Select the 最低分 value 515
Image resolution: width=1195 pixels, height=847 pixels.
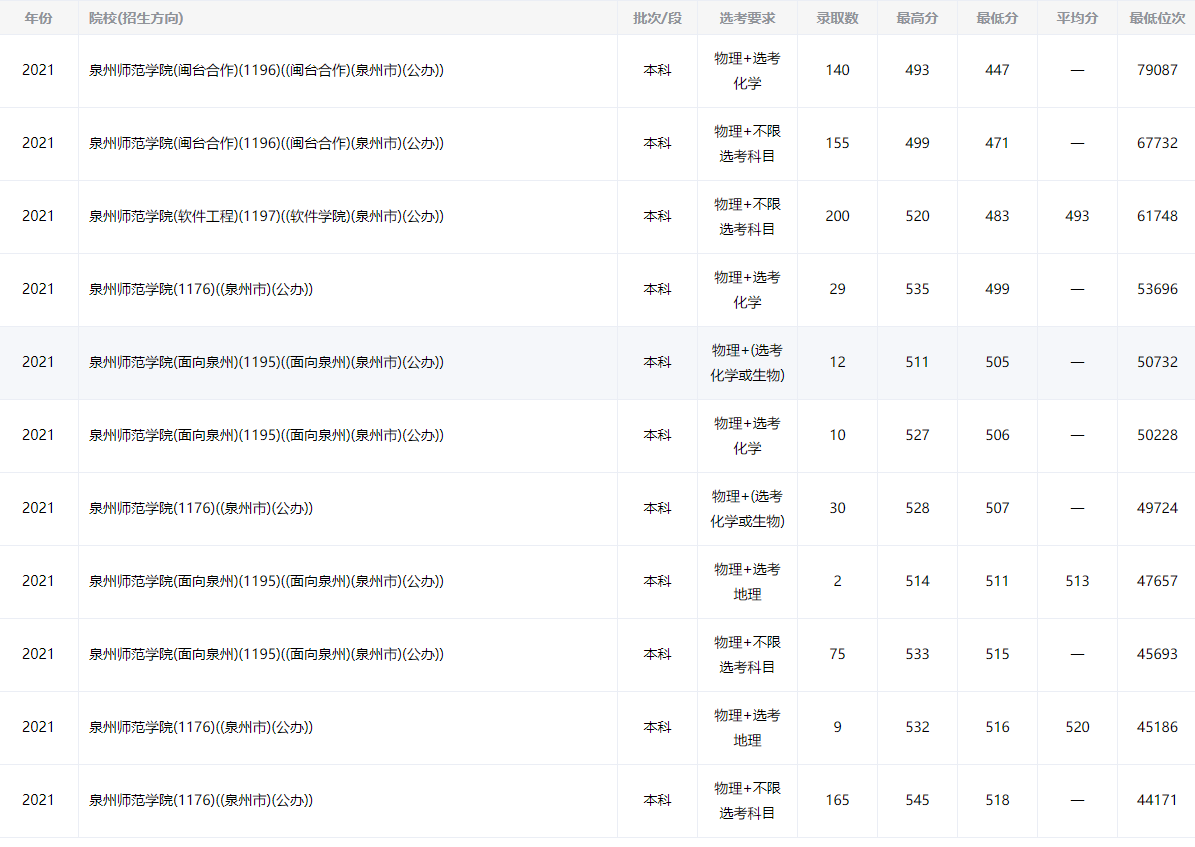(997, 655)
